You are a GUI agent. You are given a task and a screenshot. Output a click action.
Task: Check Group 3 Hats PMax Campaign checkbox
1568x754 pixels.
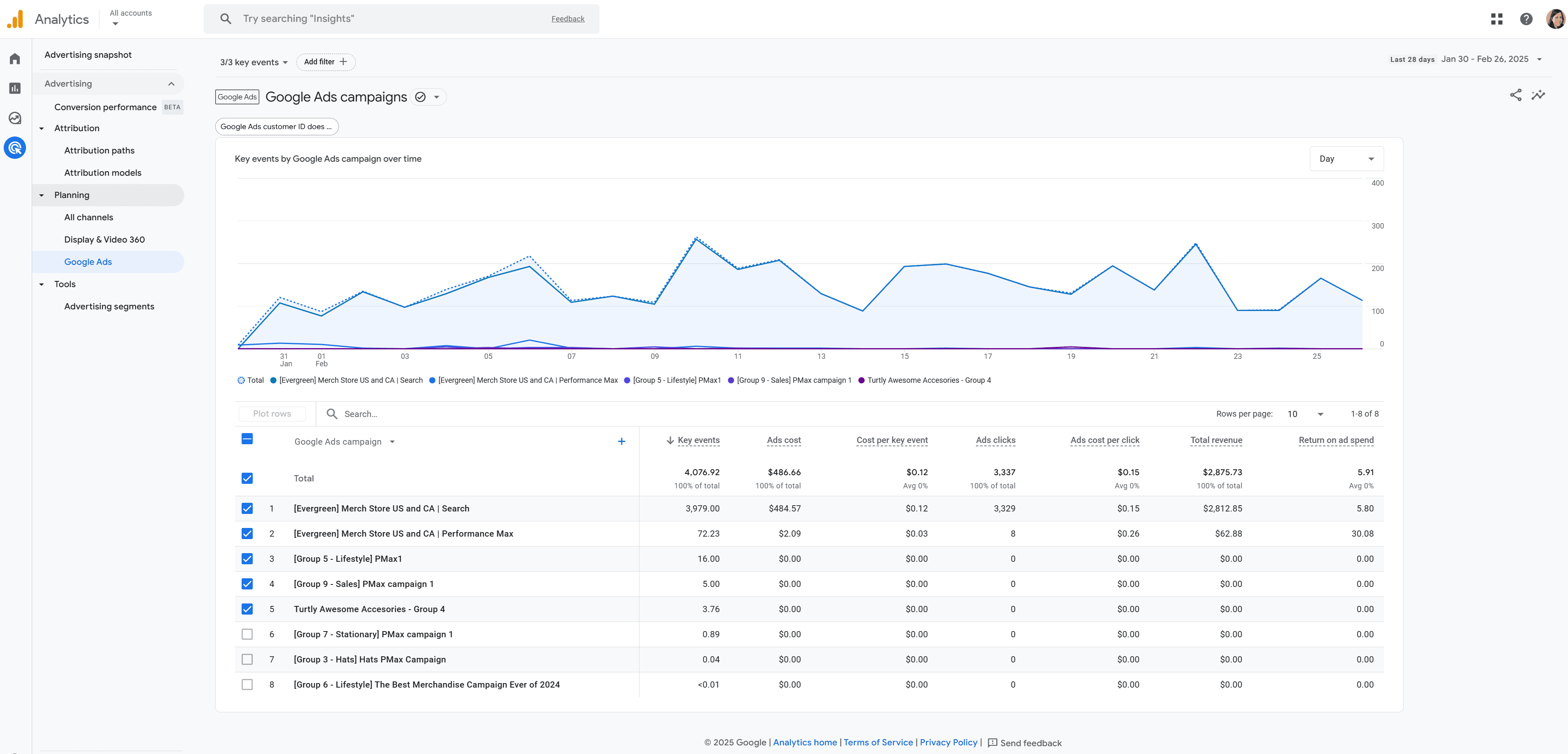tap(247, 660)
